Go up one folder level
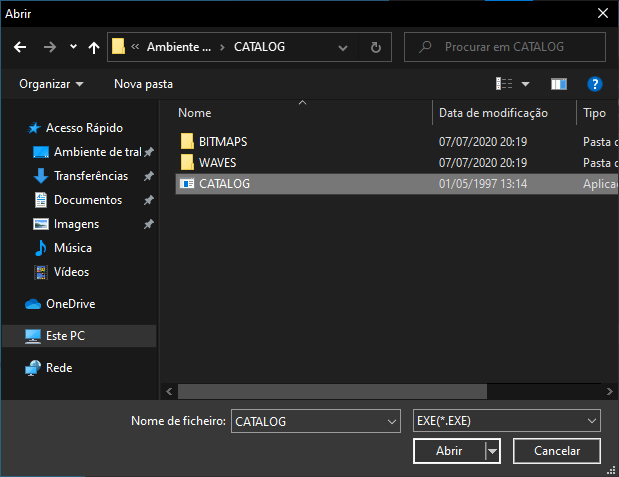Screen dimensions: 619x477 (94, 47)
